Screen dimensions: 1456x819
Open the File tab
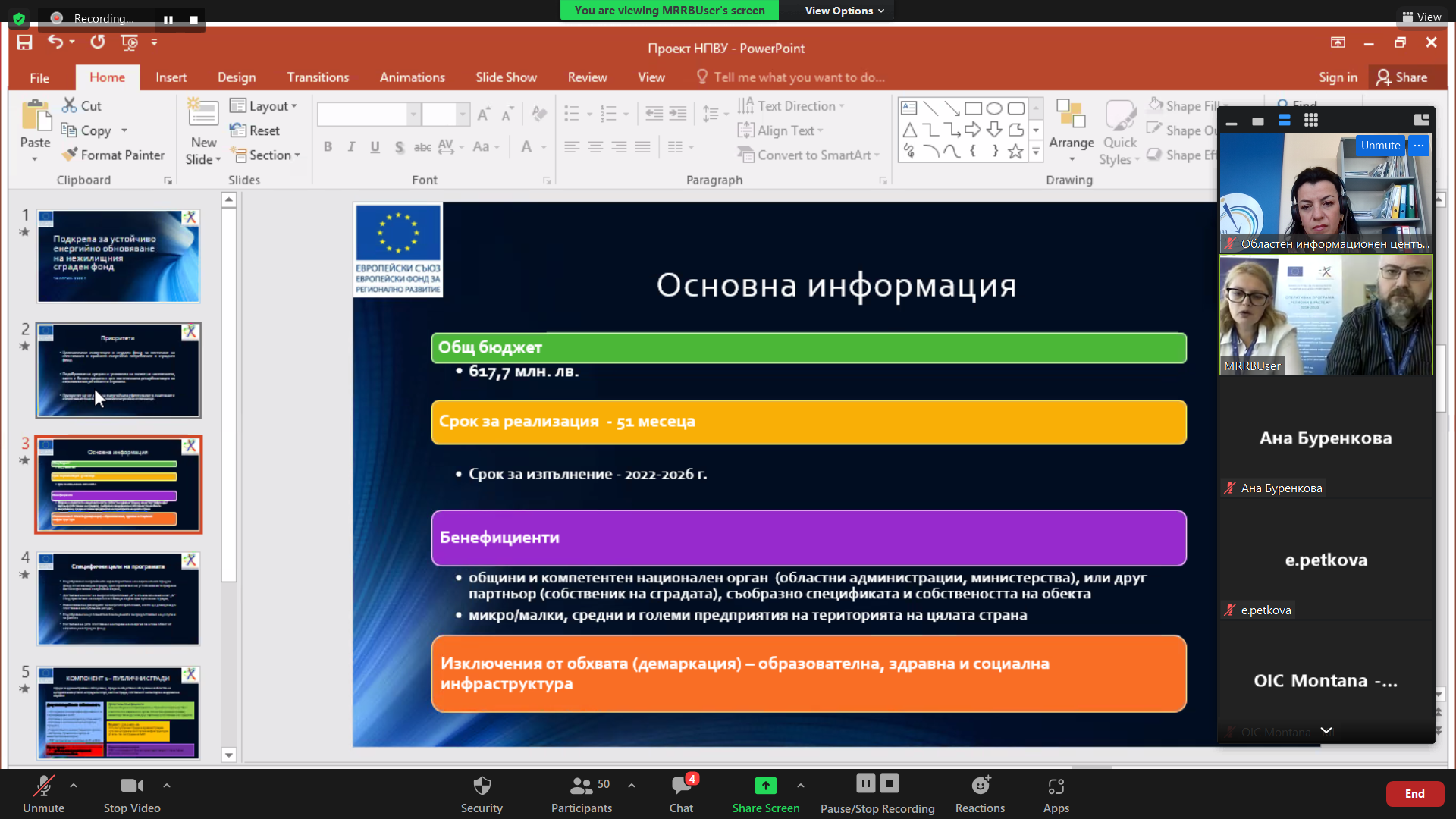pyautogui.click(x=39, y=77)
